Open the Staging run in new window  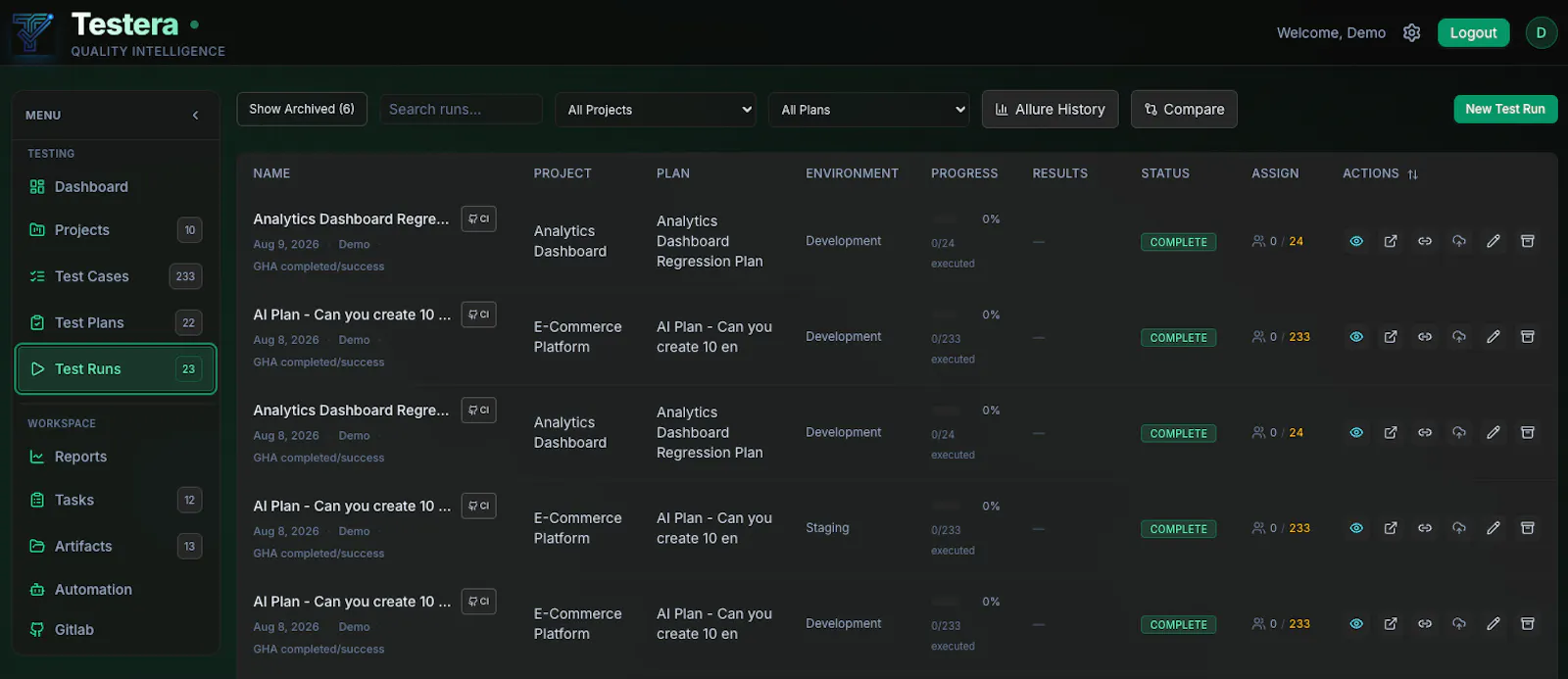click(1391, 528)
